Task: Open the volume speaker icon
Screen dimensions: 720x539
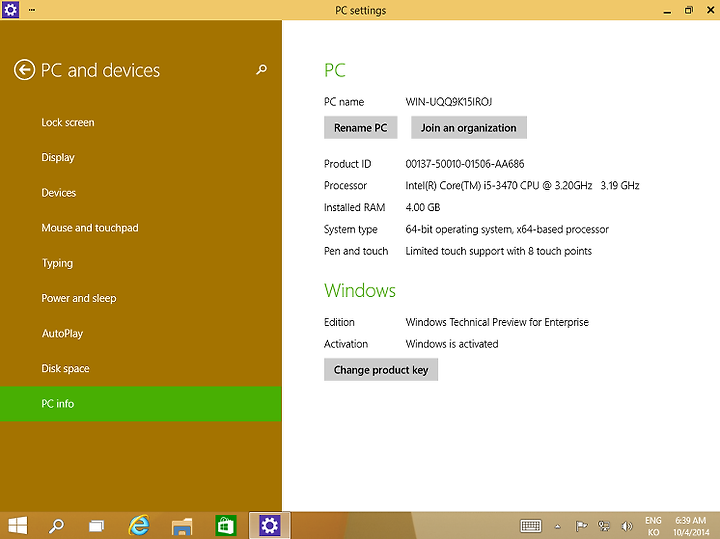Action: (626, 526)
